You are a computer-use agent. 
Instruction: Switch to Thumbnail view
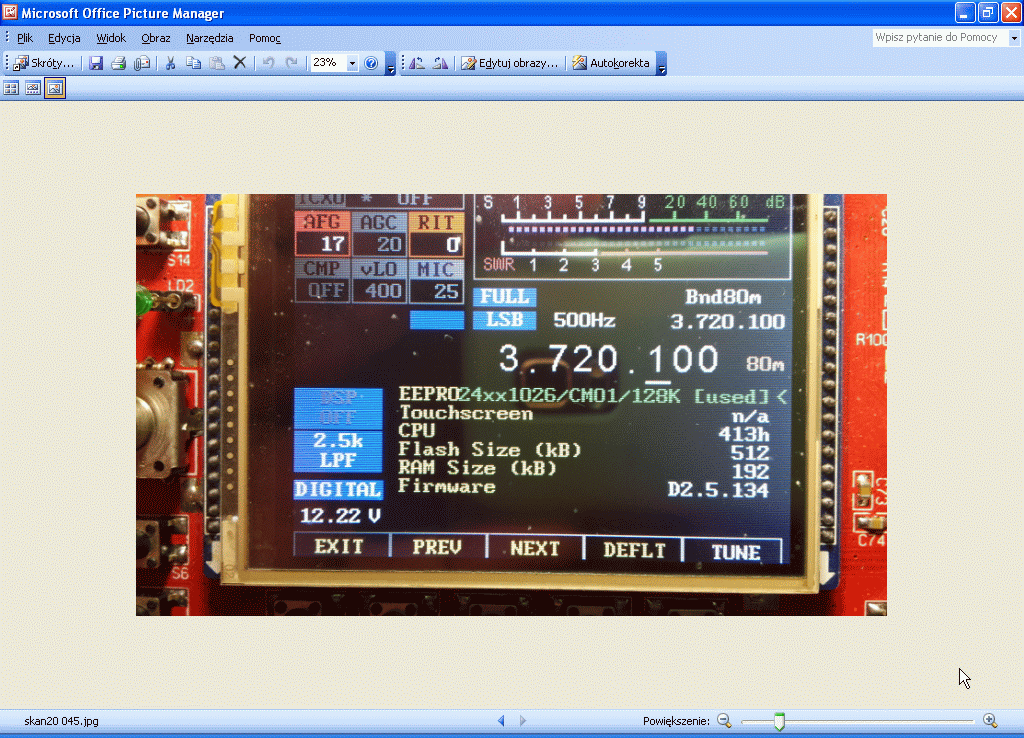pos(11,88)
